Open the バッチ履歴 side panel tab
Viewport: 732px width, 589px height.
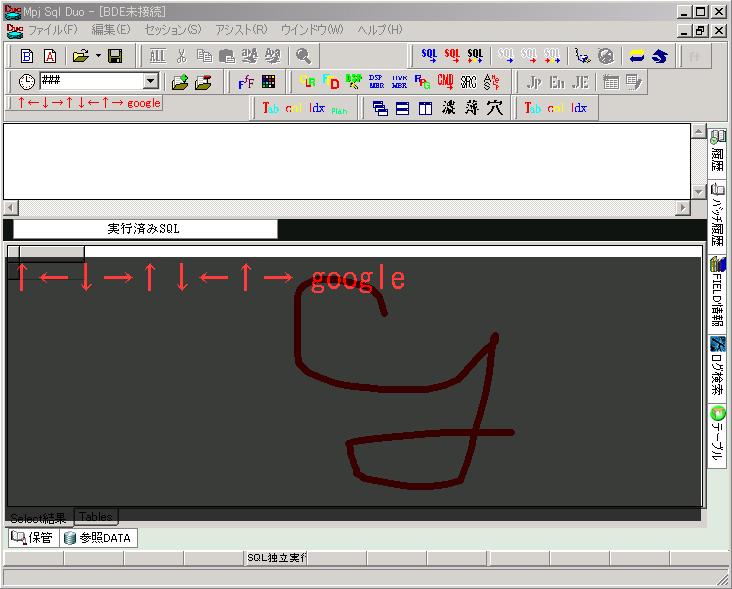pyautogui.click(x=717, y=215)
